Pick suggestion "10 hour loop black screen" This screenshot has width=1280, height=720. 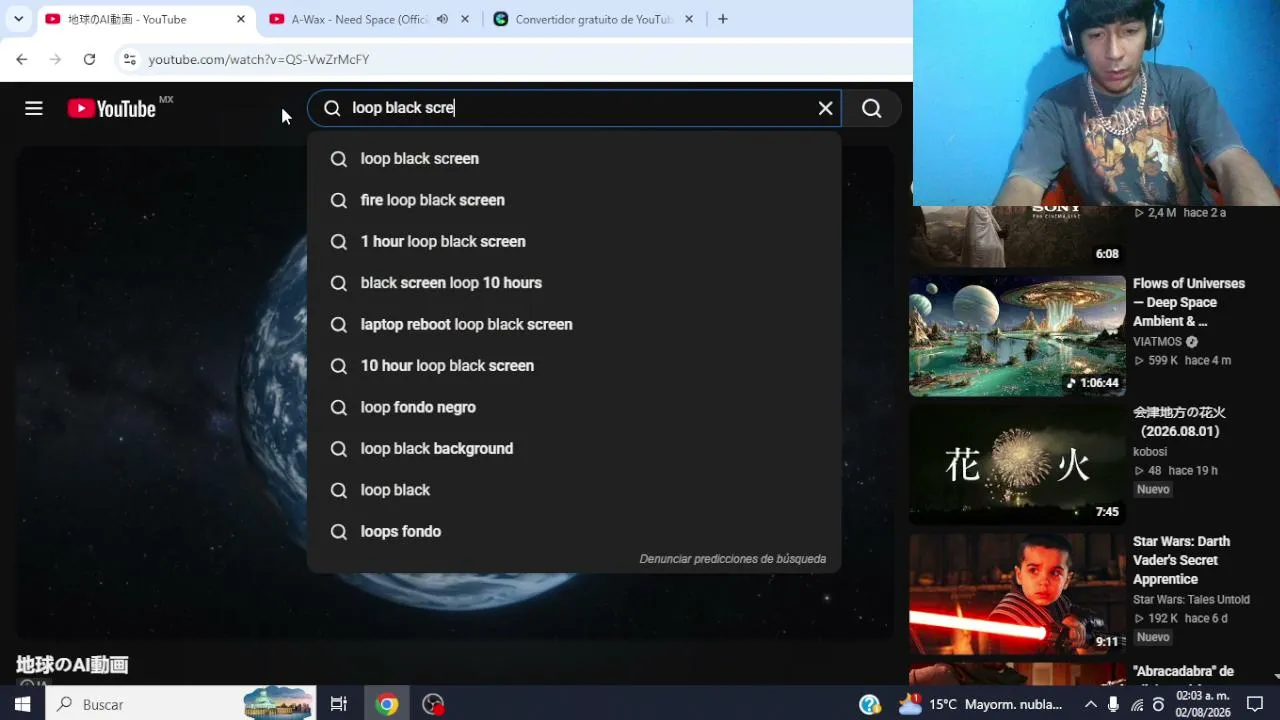click(x=574, y=366)
